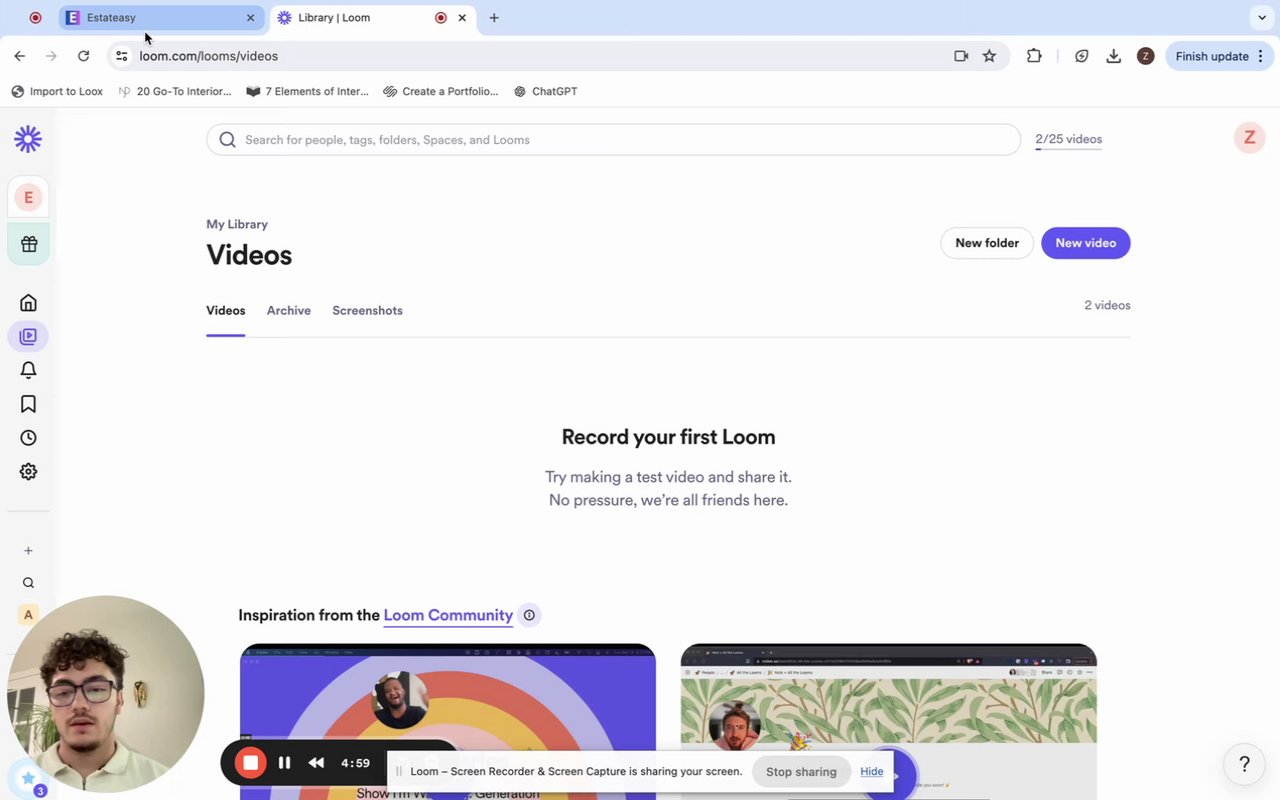Open the E workspace avatar in the sidebar
The image size is (1280, 800).
[28, 197]
